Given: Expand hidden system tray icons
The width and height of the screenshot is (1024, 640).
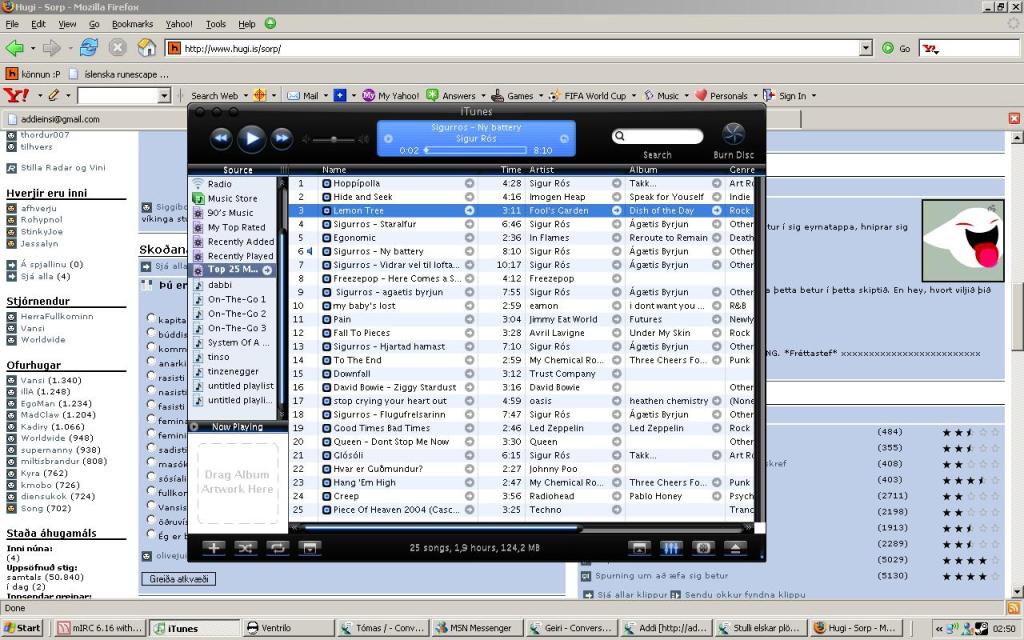Looking at the screenshot, I should (939, 629).
